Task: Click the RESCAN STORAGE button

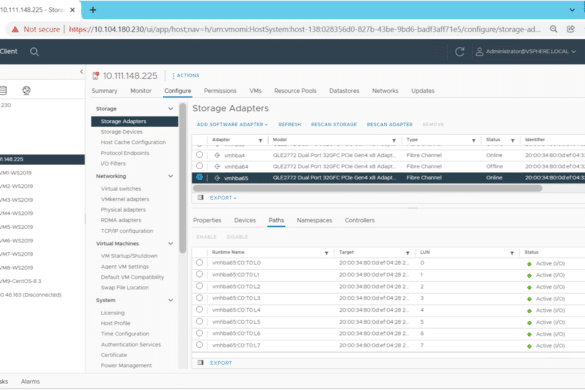Action: coord(334,124)
